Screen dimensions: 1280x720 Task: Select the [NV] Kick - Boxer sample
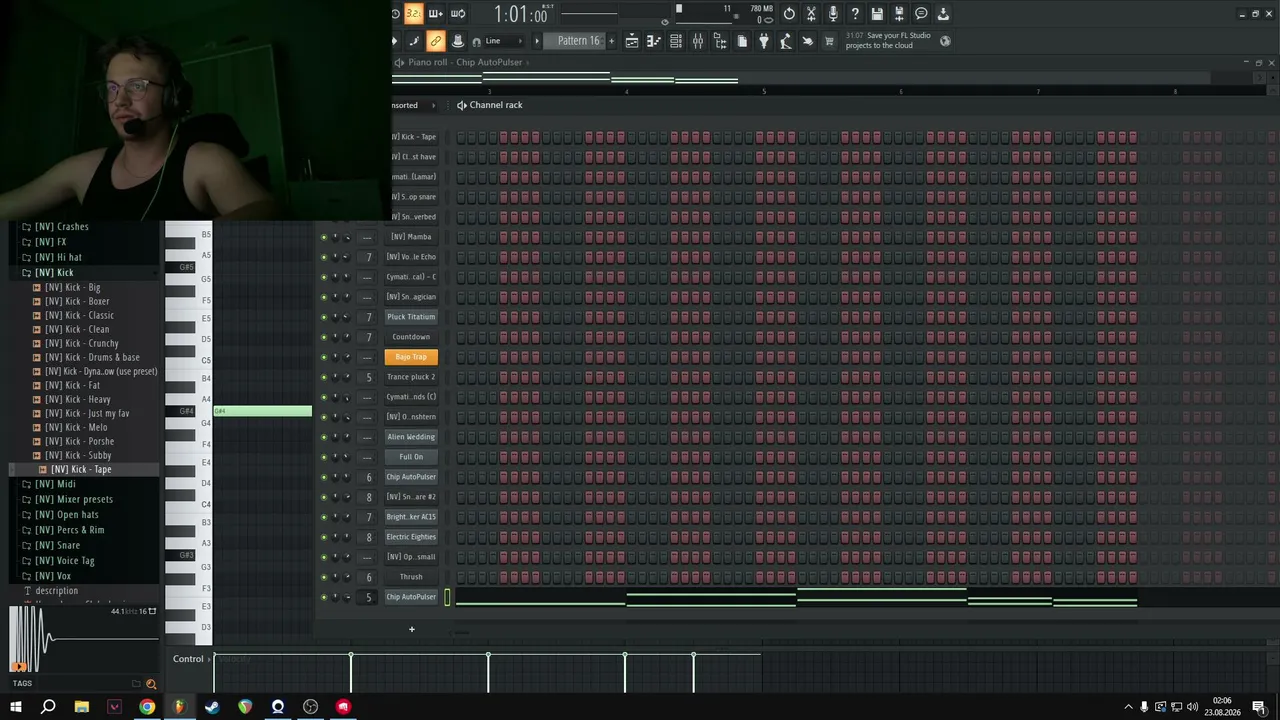77,301
